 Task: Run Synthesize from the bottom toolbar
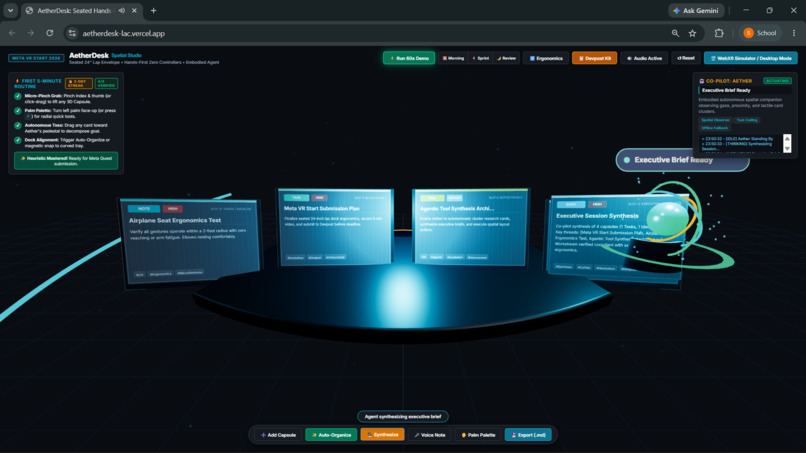pos(382,435)
